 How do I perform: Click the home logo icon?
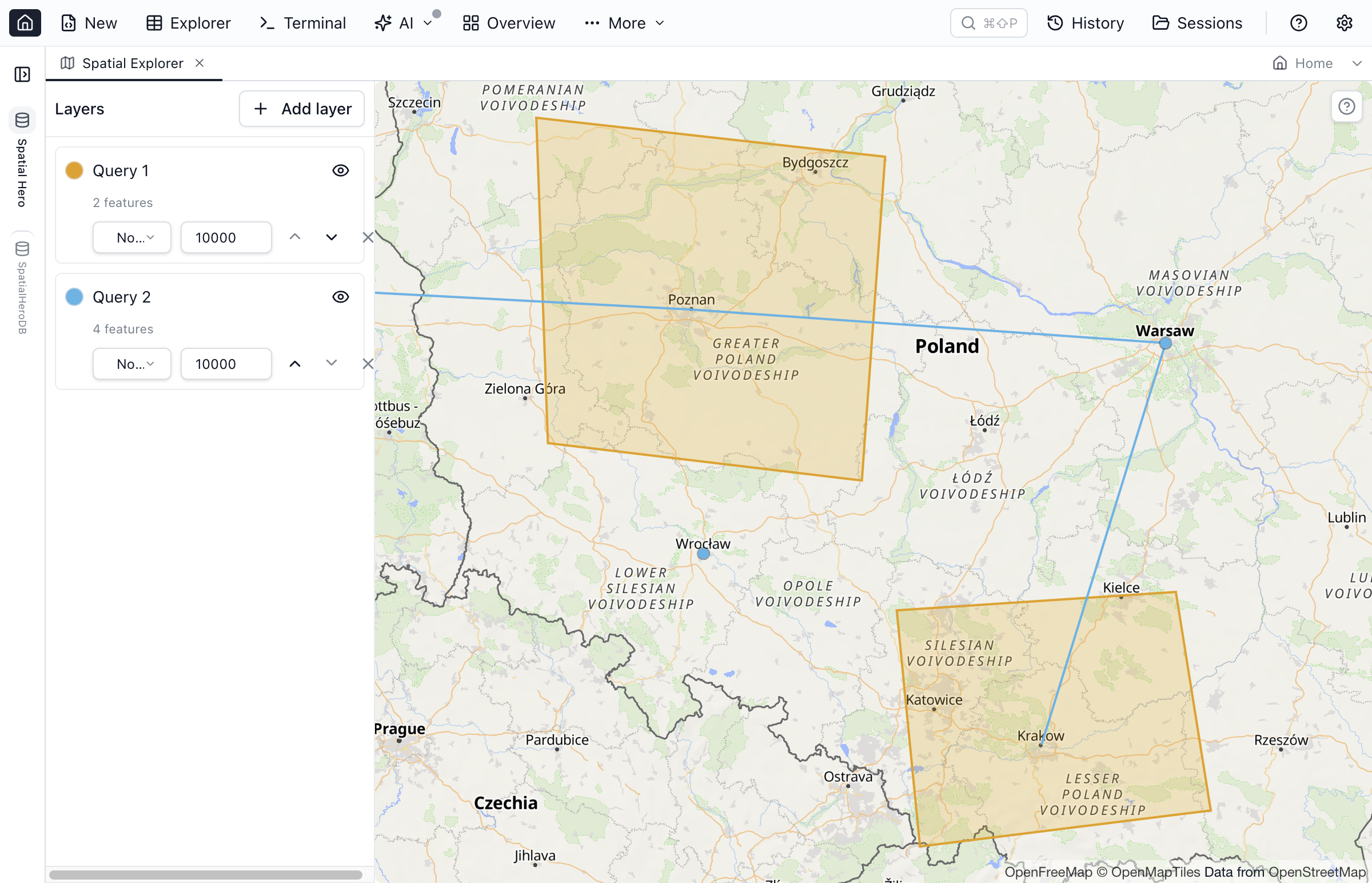25,23
